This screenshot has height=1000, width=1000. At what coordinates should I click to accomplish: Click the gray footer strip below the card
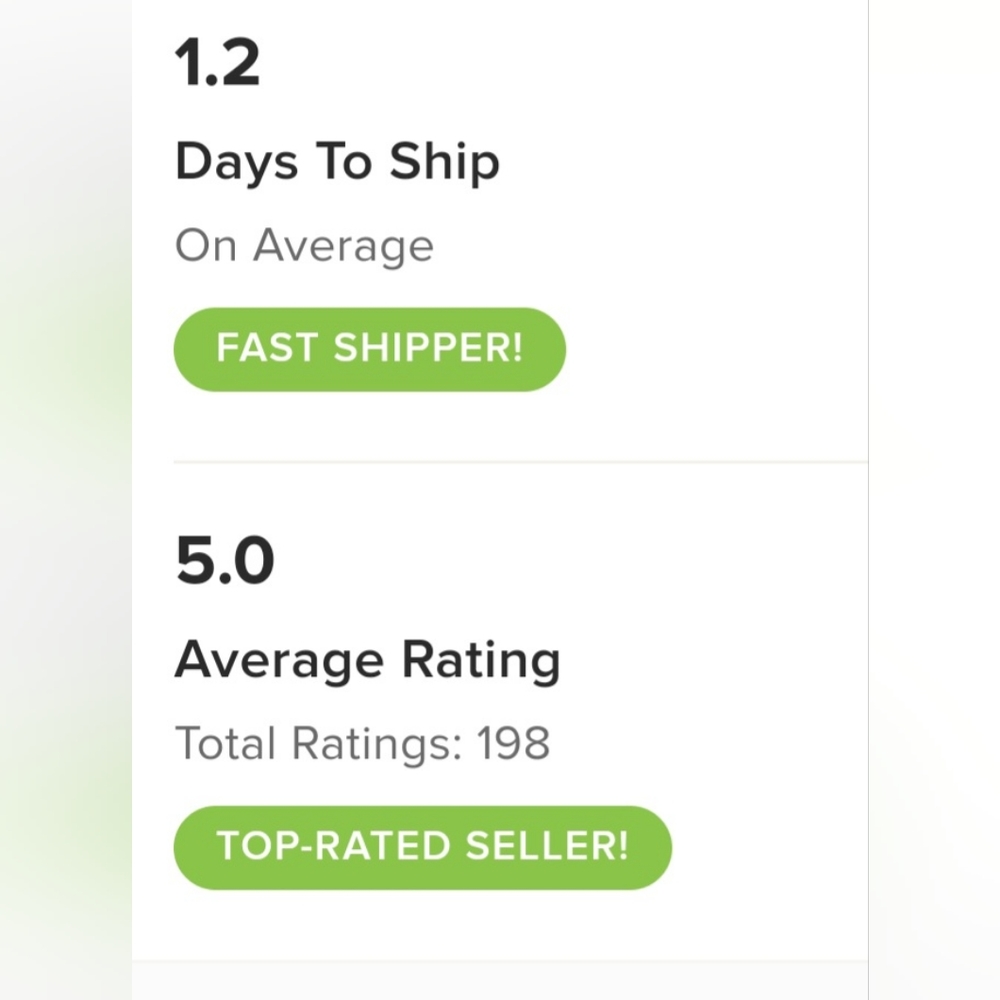coord(499,980)
